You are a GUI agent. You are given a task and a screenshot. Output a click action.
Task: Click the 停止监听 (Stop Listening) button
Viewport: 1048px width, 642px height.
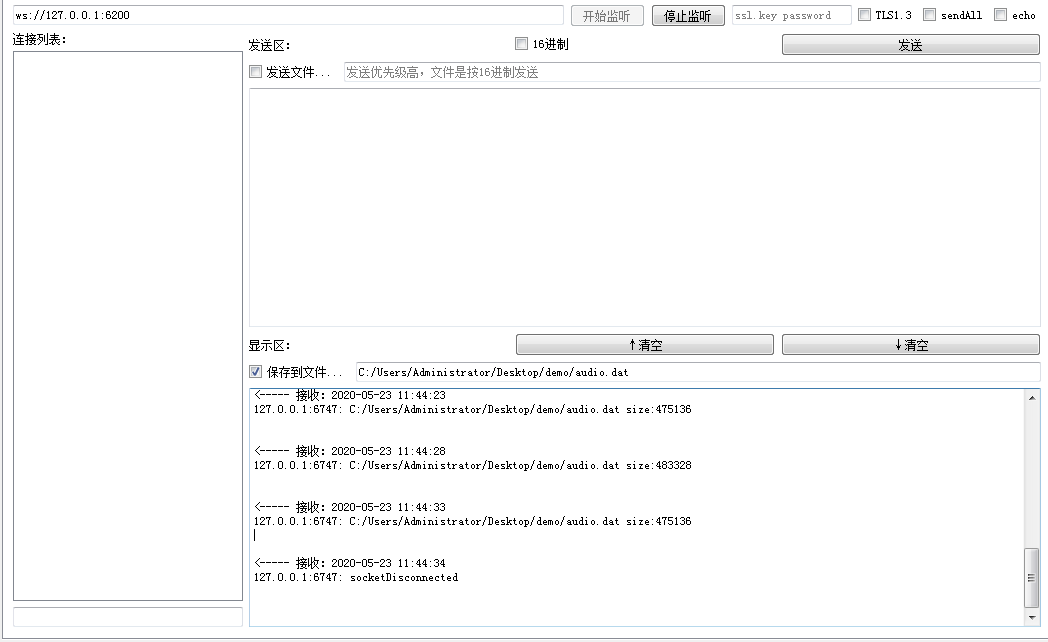(687, 15)
